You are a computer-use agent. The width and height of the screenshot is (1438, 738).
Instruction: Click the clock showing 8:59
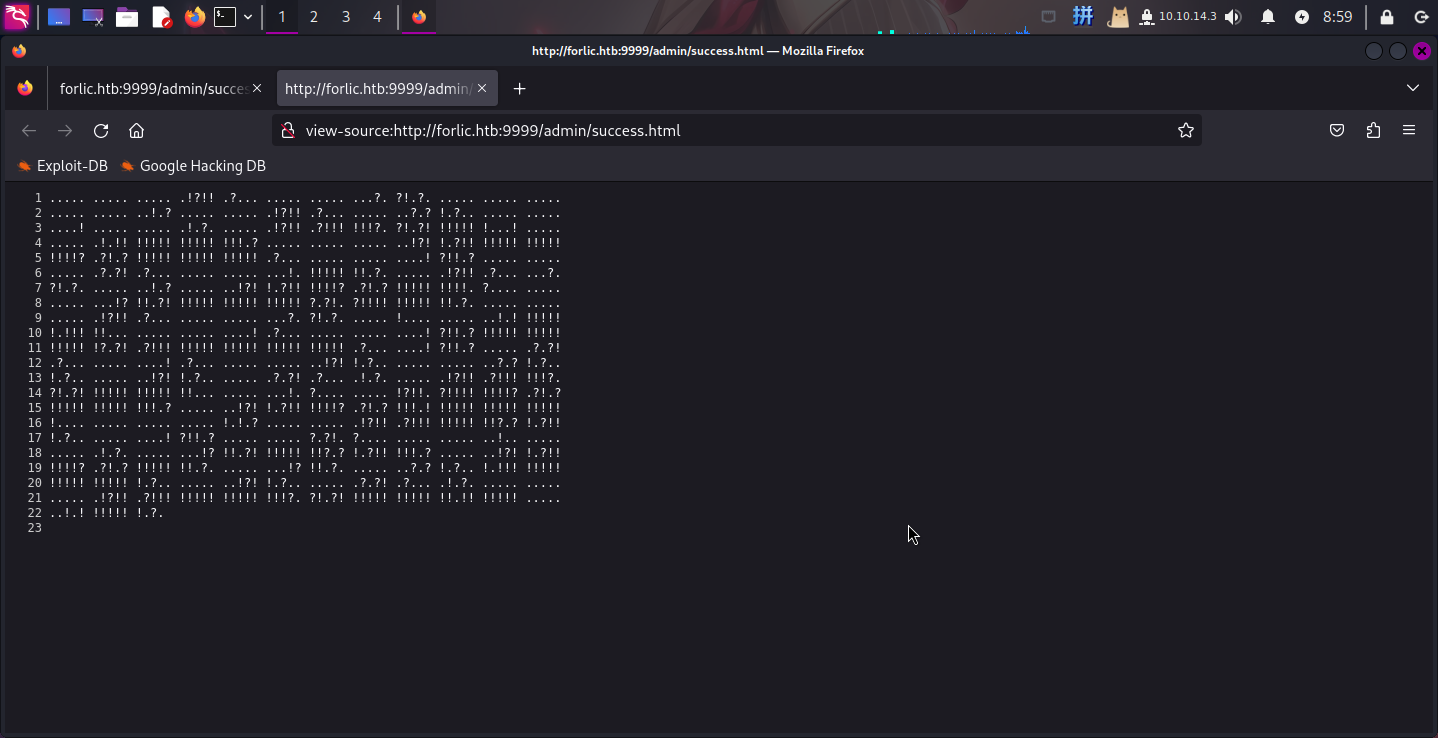(1338, 17)
